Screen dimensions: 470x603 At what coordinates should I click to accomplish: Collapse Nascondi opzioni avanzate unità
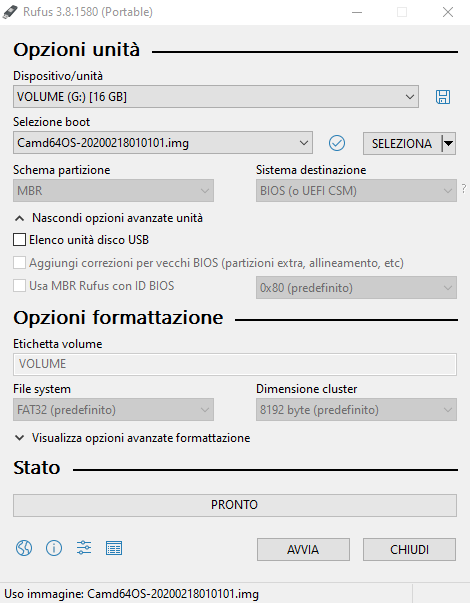point(108,218)
